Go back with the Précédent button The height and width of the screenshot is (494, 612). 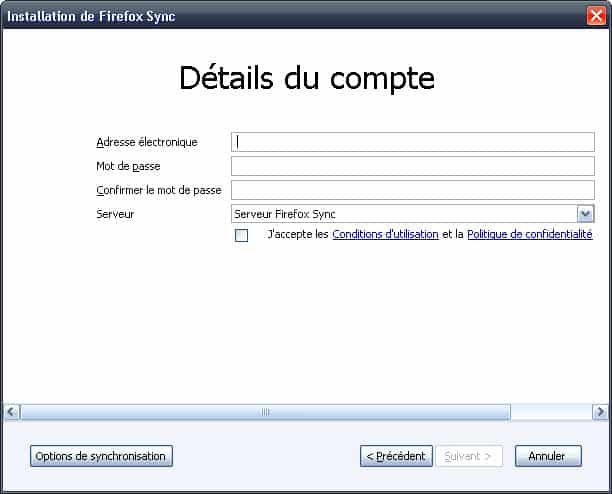pos(396,456)
